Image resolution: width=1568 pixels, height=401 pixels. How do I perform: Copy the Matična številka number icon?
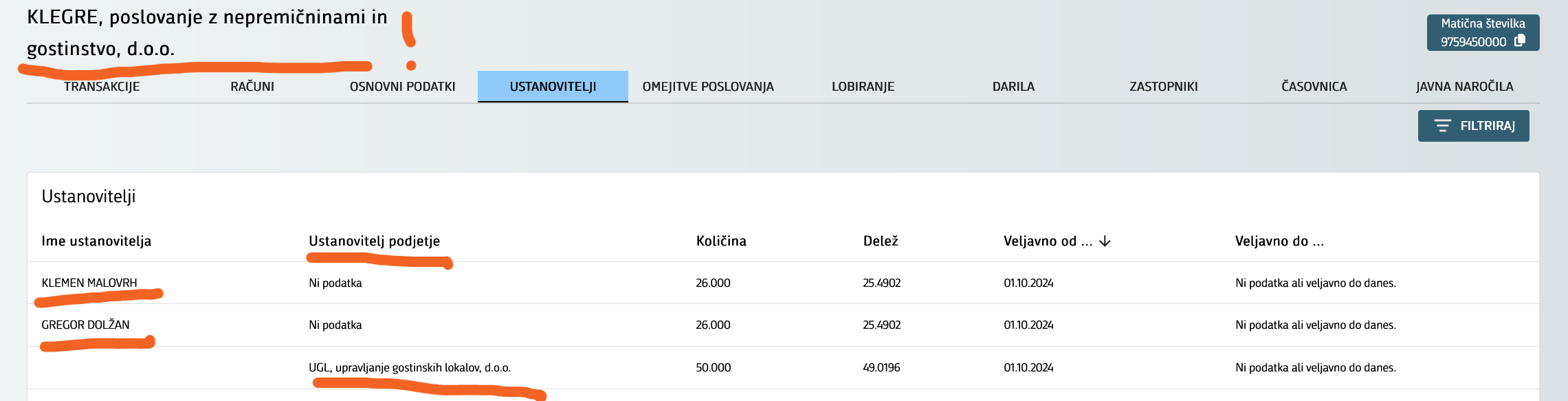coord(1520,41)
